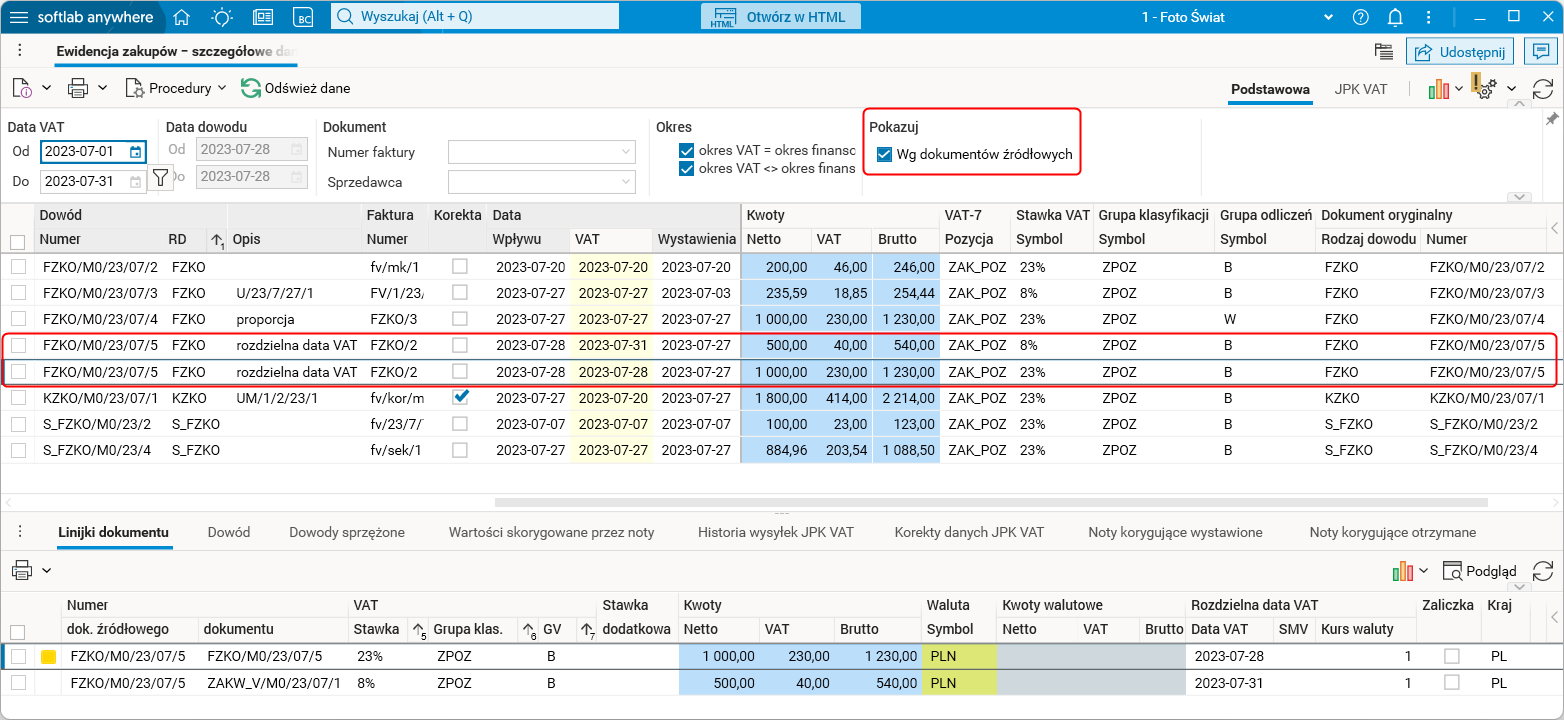
Task: Open the Dowody sprzężone tab
Action: (x=346, y=532)
